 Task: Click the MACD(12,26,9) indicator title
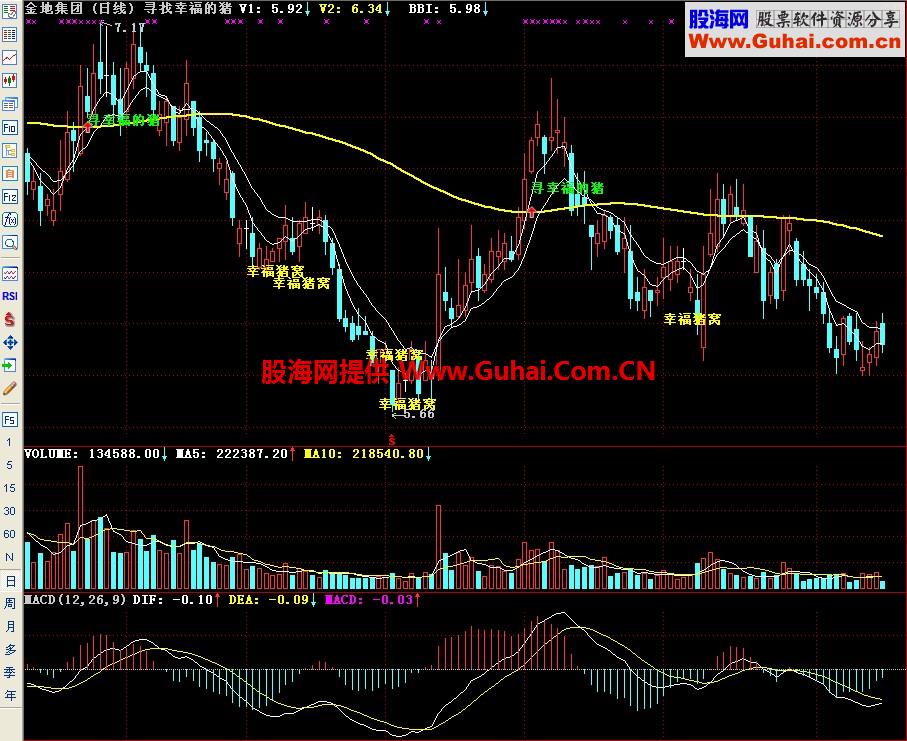(75, 600)
